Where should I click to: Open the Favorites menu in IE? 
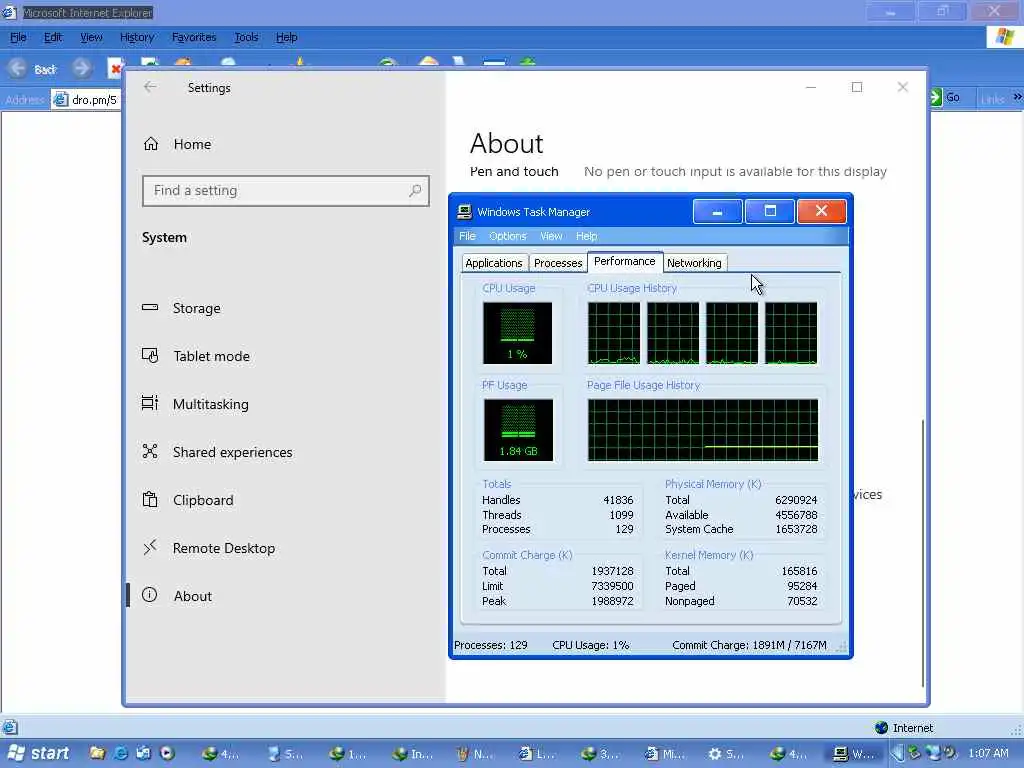point(193,37)
